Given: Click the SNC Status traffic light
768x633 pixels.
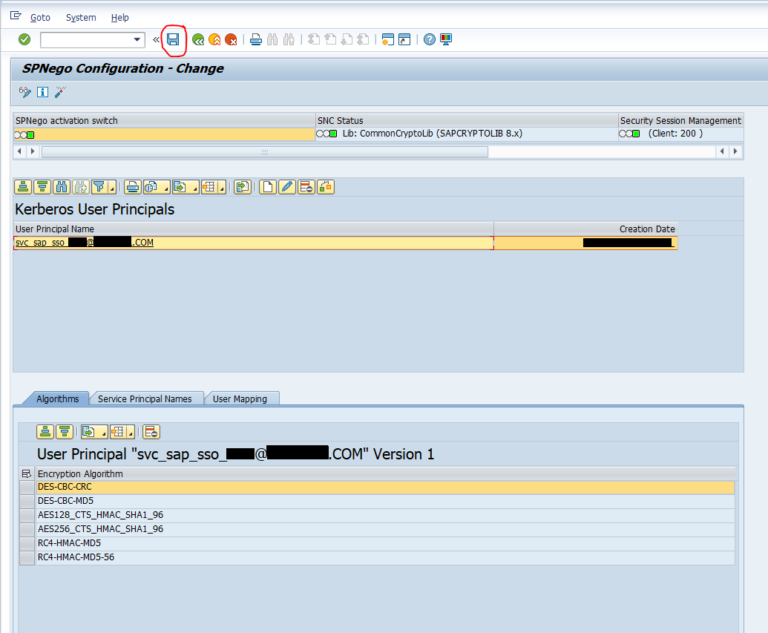Looking at the screenshot, I should click(x=327, y=134).
